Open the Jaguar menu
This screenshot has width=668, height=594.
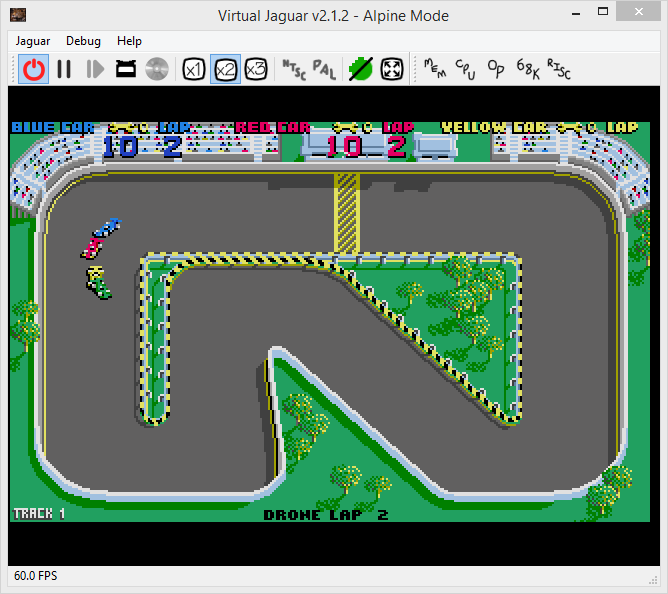tap(34, 41)
